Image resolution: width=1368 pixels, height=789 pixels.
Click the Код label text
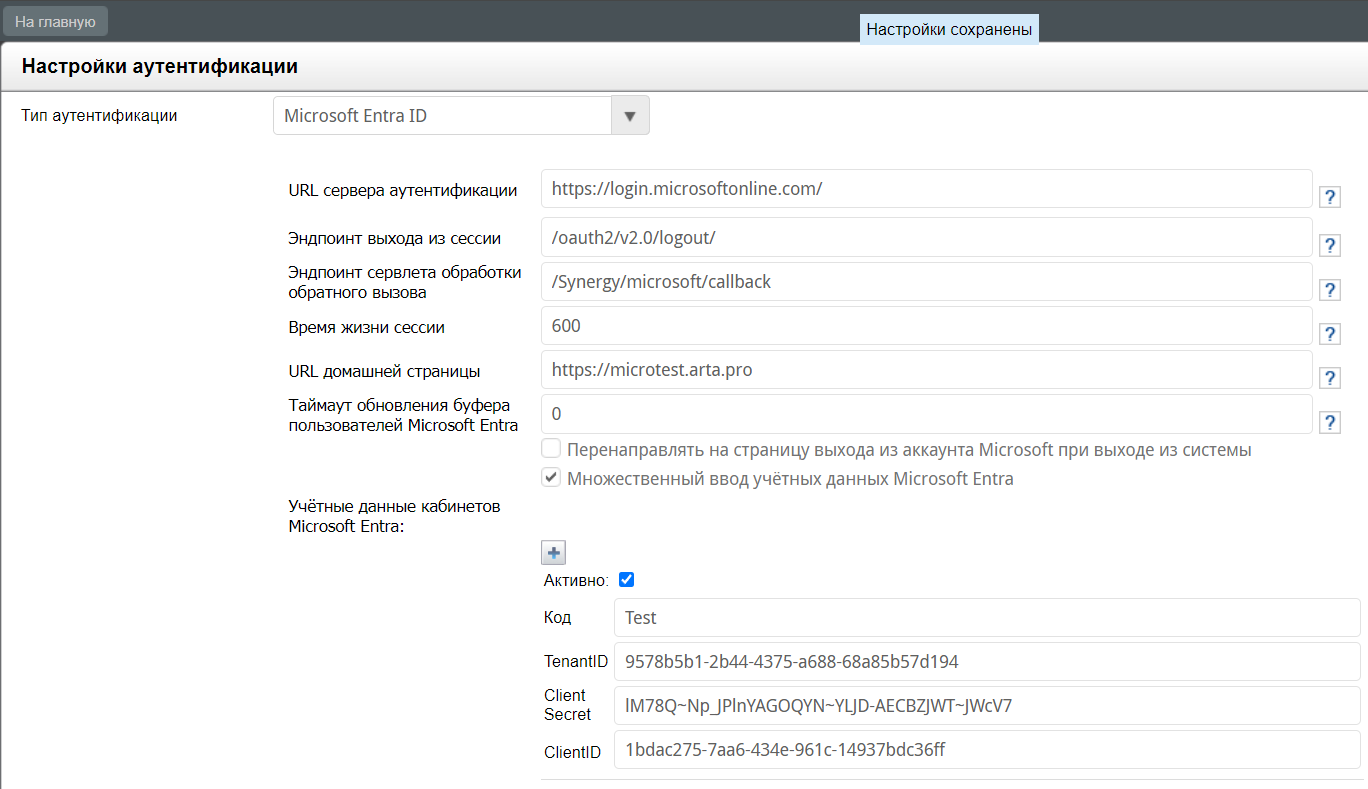click(x=558, y=618)
